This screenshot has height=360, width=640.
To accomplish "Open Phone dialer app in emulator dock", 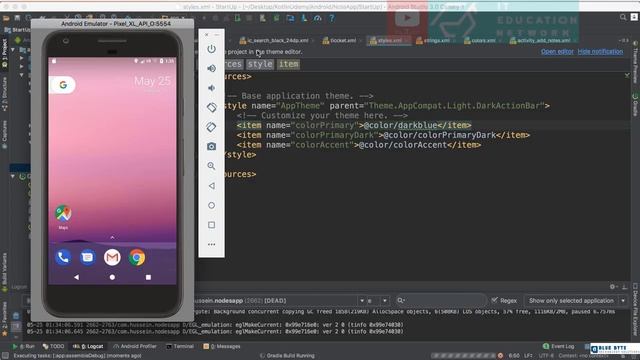I will 63,258.
